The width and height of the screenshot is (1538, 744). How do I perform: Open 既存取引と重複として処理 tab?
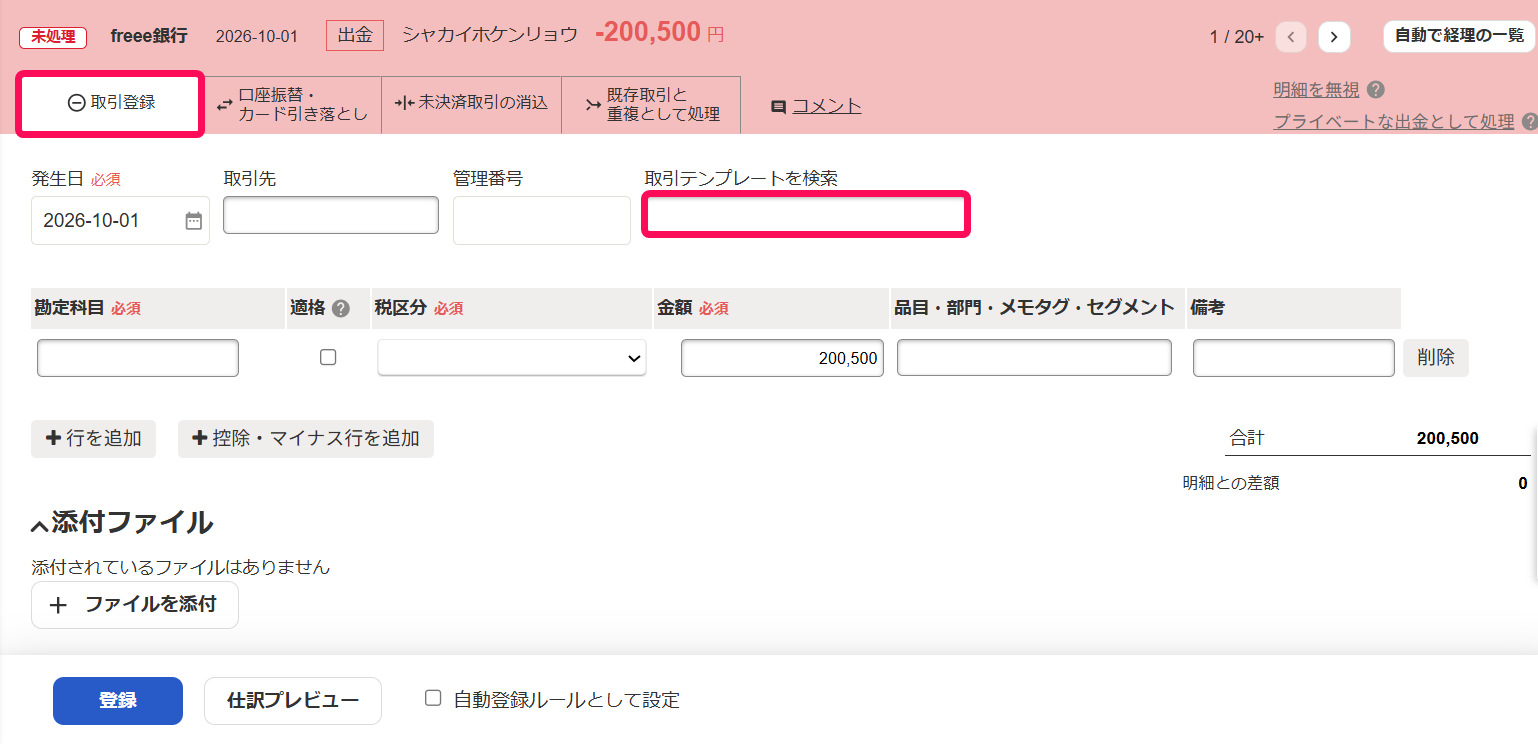coord(651,105)
